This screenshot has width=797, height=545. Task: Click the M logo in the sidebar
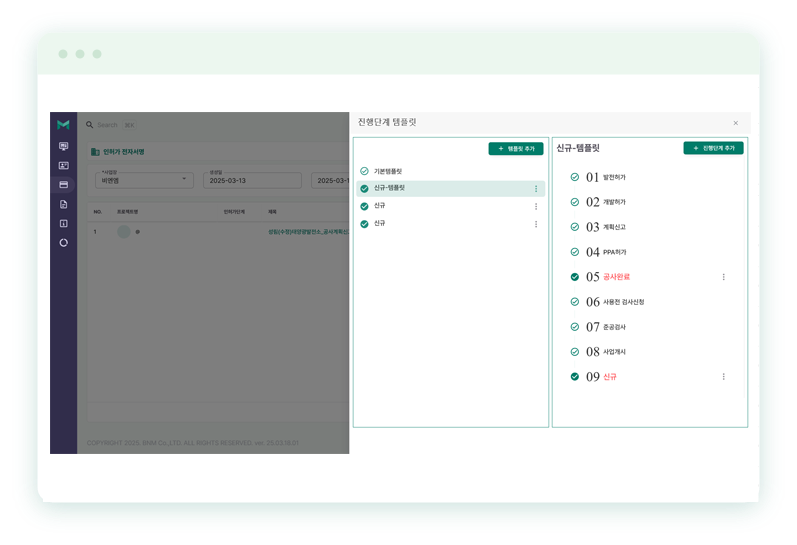click(63, 125)
